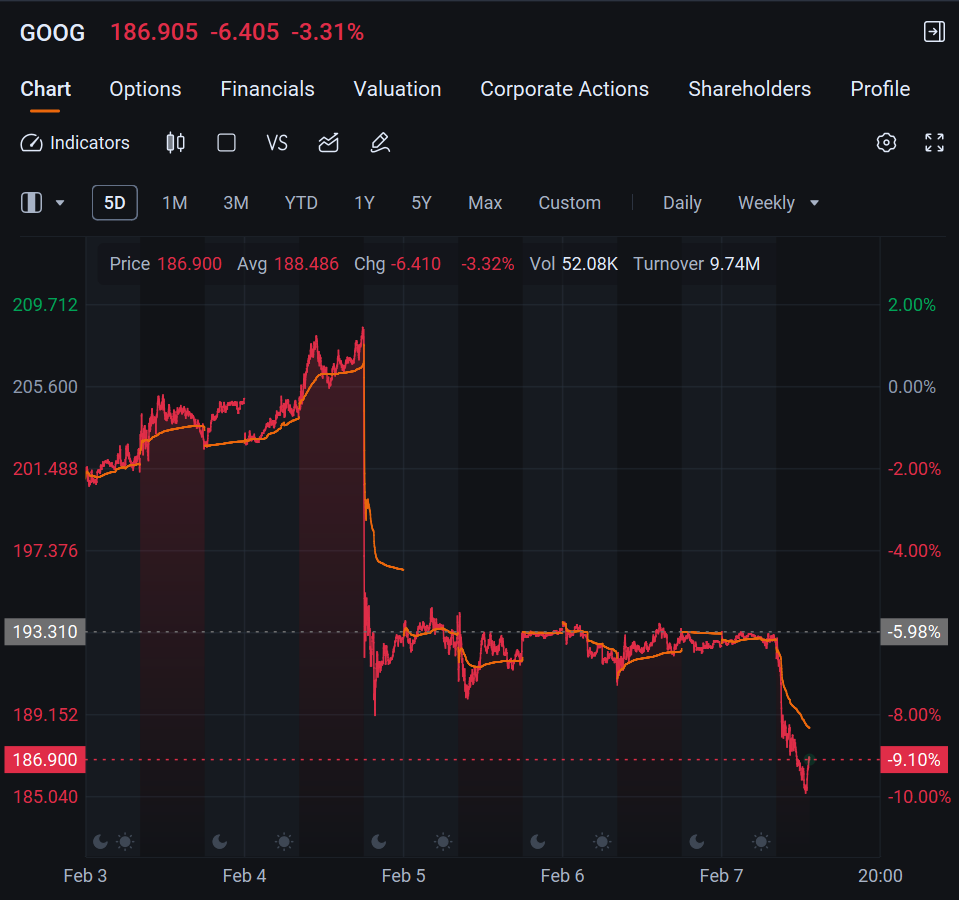Click the 209.712 price axis label
The height and width of the screenshot is (900, 959).
coord(45,304)
